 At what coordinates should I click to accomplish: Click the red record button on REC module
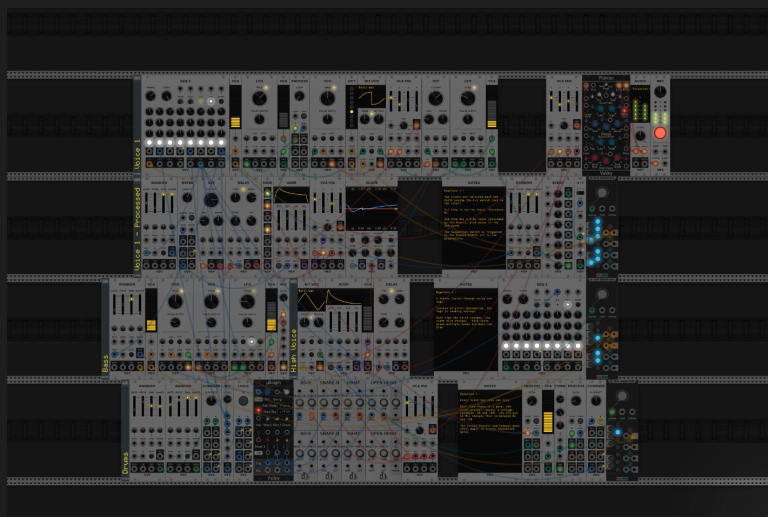tap(660, 133)
